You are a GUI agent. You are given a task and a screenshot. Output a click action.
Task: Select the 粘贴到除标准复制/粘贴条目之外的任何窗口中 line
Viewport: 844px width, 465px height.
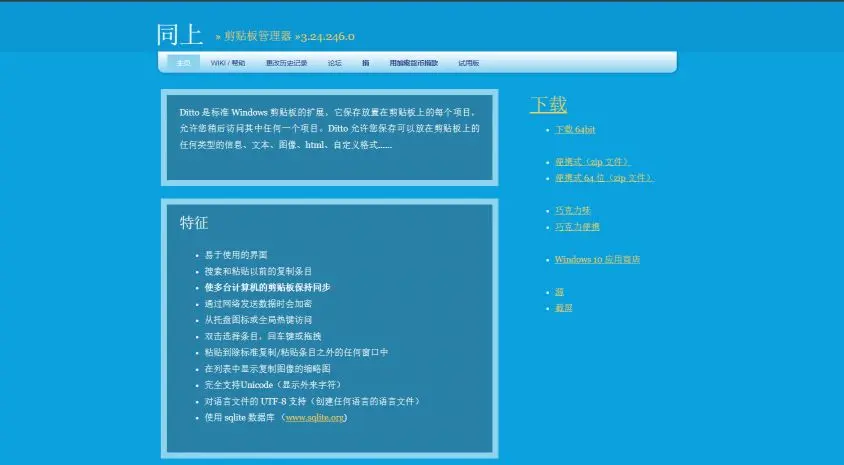point(296,352)
